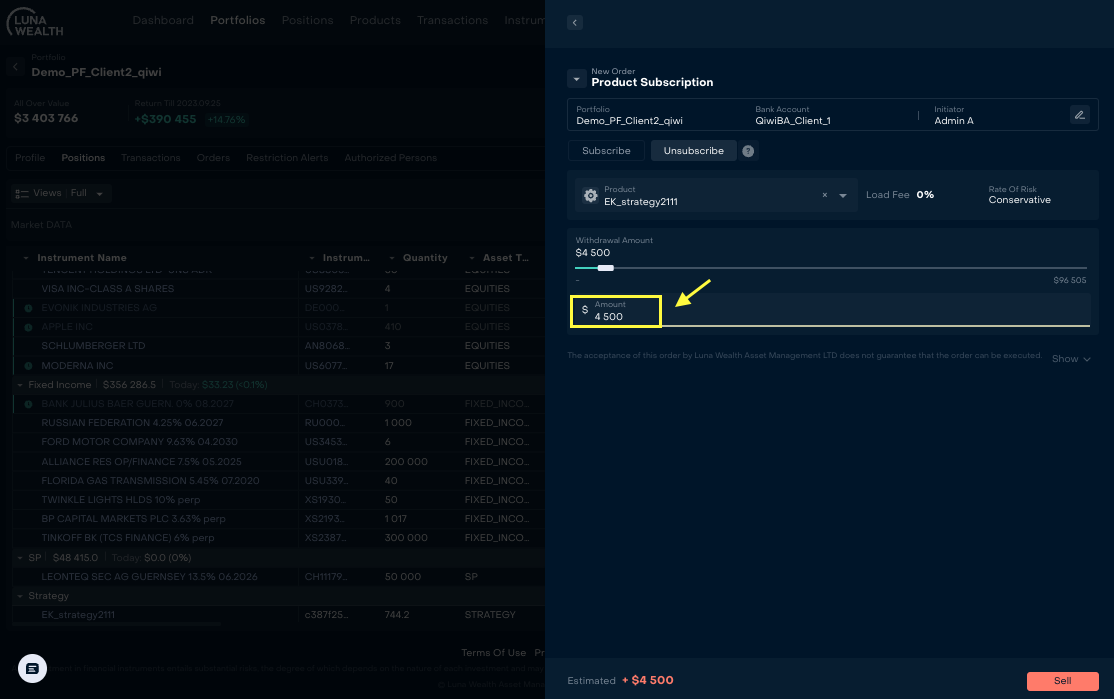
Task: Open the Terms Of Use link
Action: point(493,653)
